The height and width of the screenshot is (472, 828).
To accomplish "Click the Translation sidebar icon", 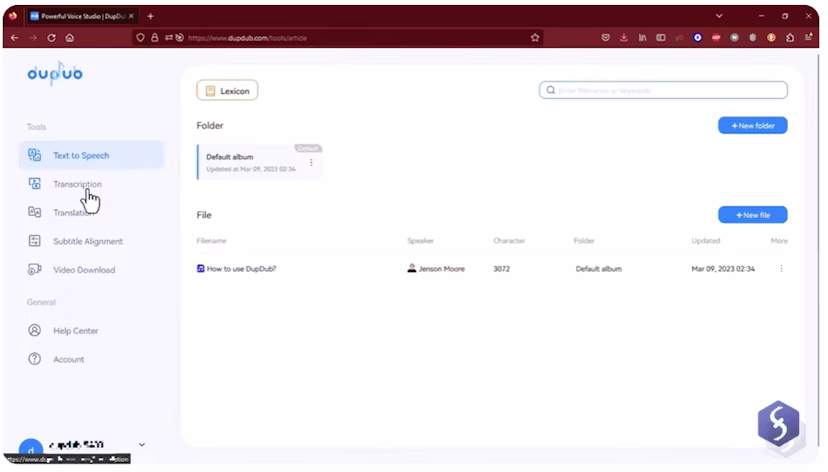I will pos(34,212).
